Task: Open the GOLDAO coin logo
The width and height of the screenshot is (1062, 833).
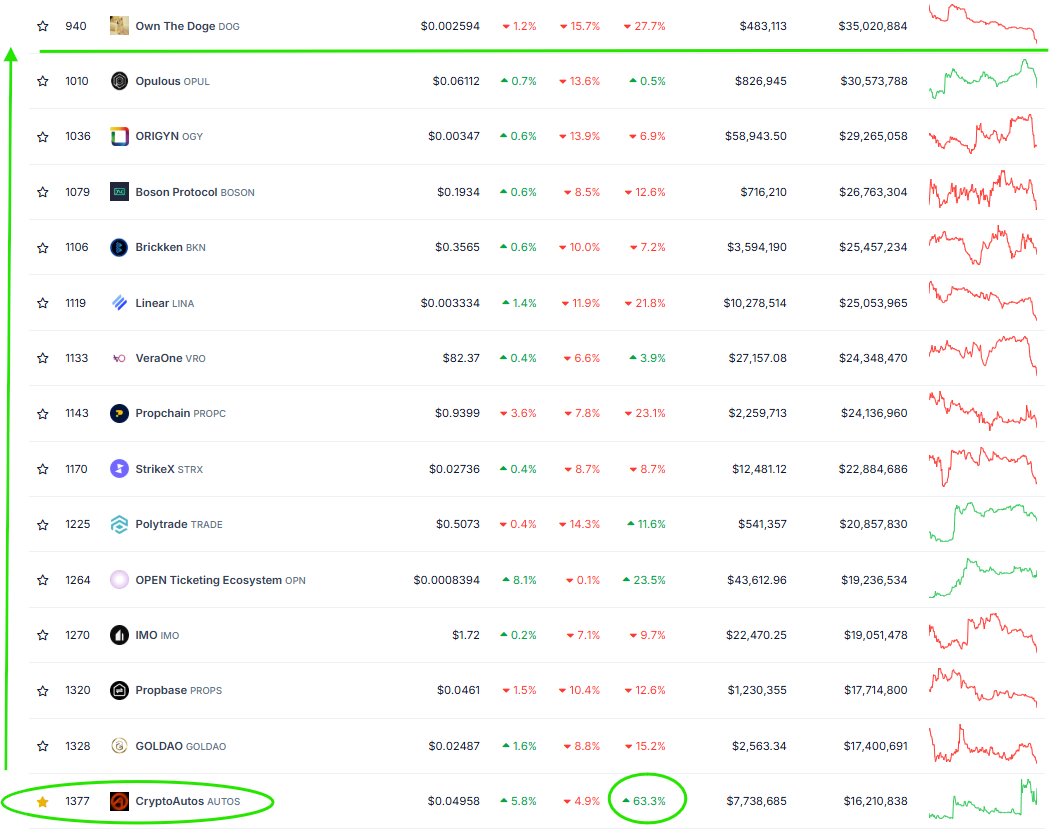Action: (119, 746)
